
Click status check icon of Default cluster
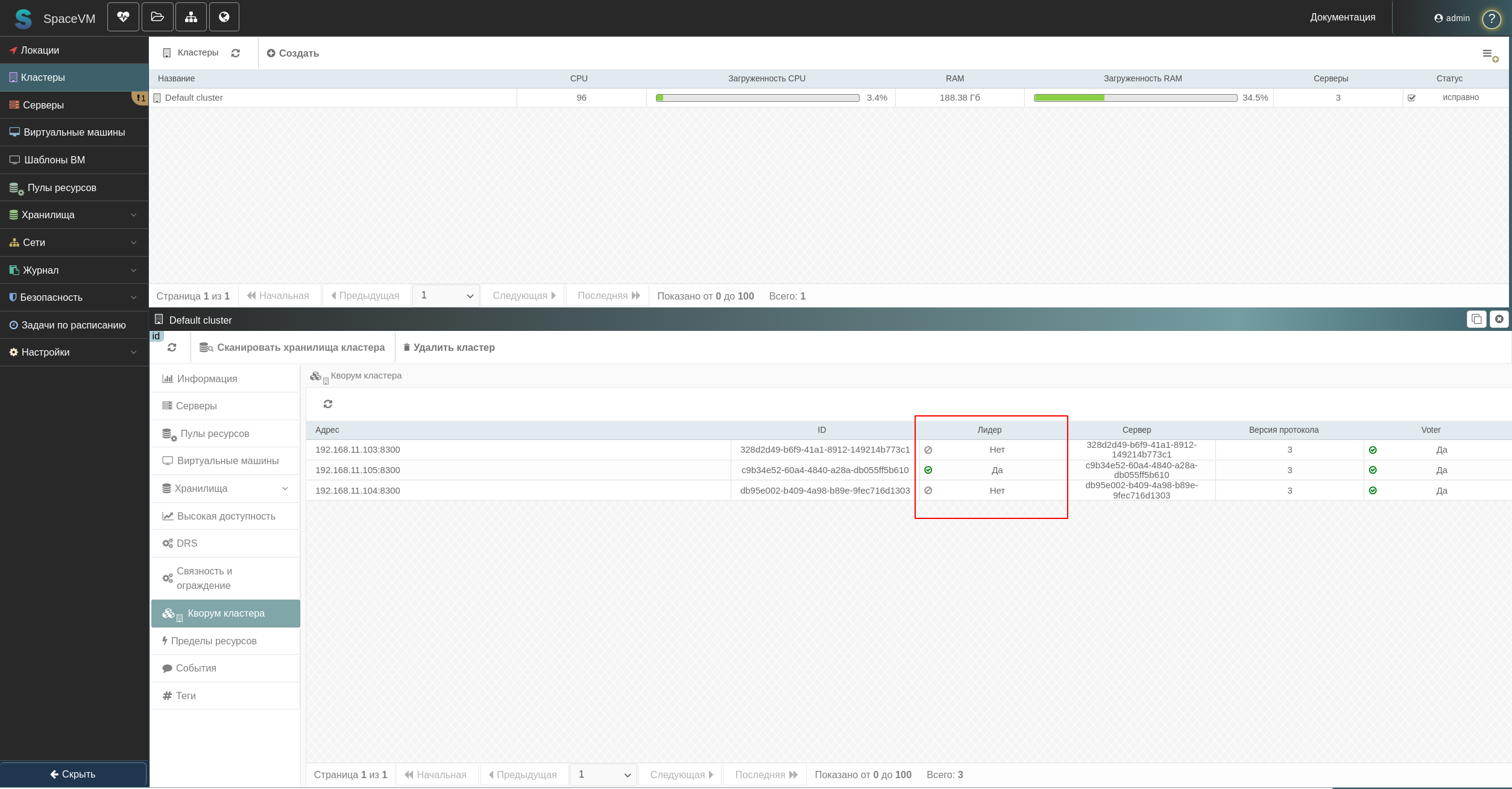1411,98
